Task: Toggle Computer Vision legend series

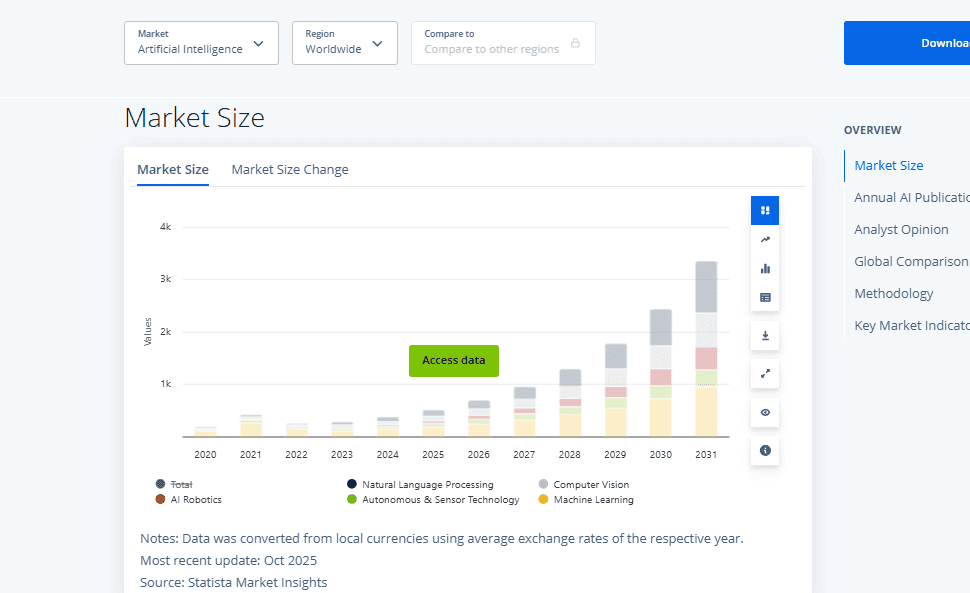Action: (591, 484)
